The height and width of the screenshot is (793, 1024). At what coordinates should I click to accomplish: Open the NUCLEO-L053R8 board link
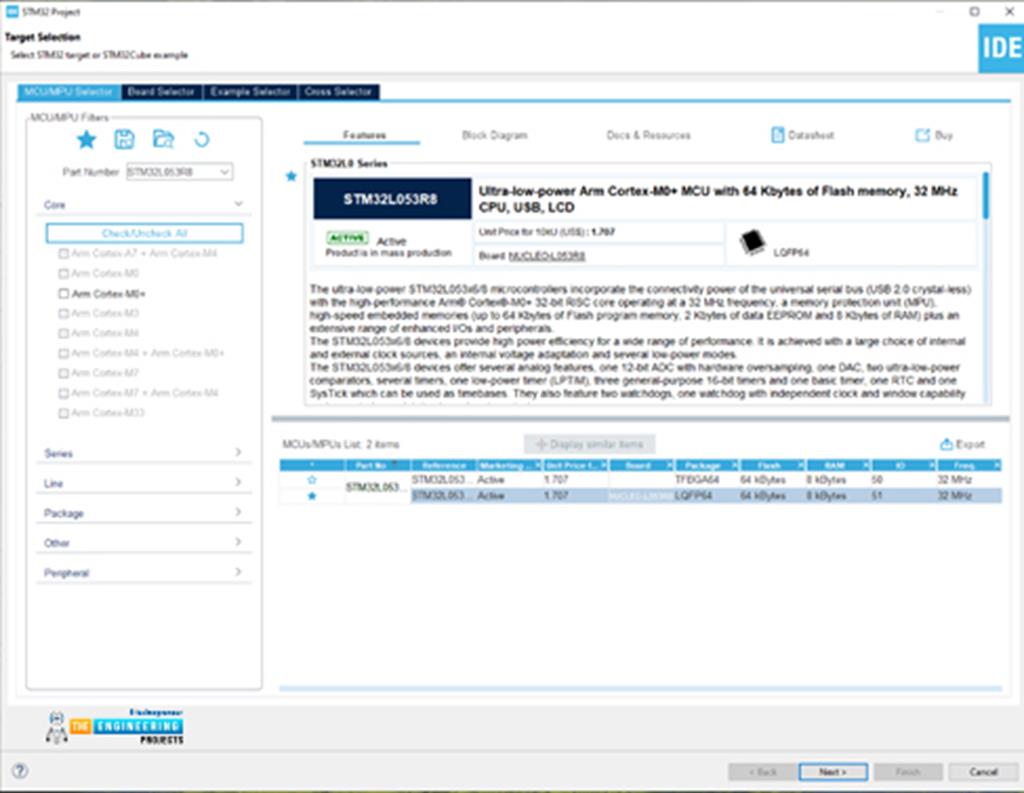click(x=546, y=256)
